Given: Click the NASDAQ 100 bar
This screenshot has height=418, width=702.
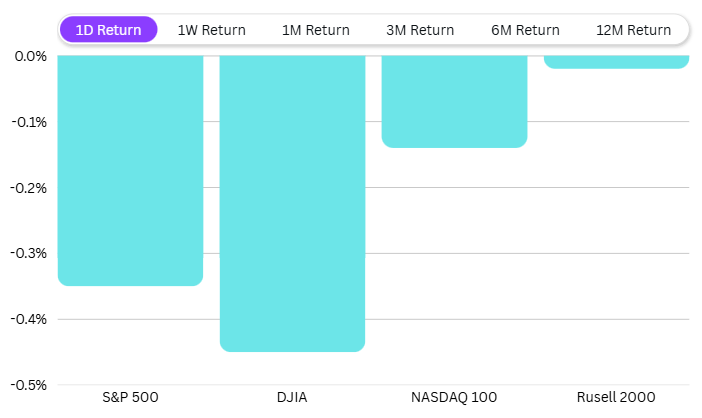Looking at the screenshot, I should coord(454,101).
